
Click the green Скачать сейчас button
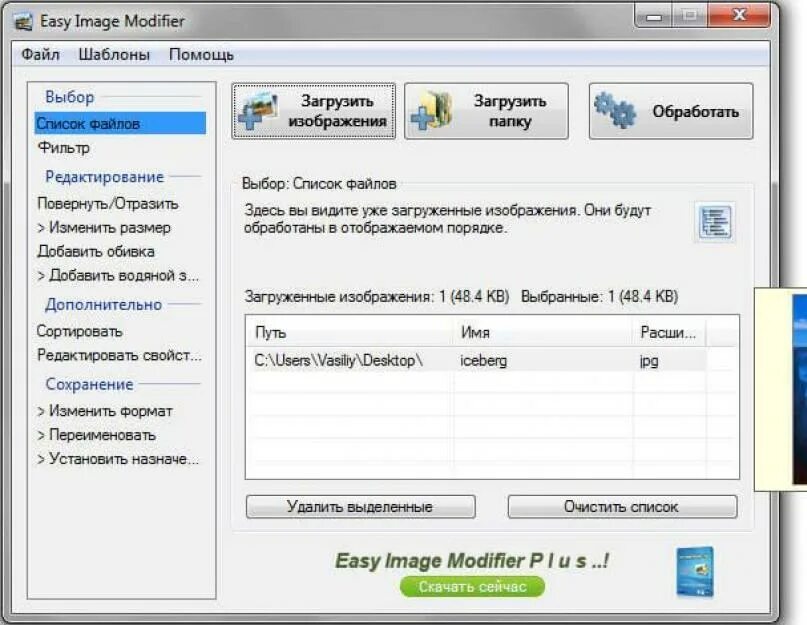click(472, 587)
